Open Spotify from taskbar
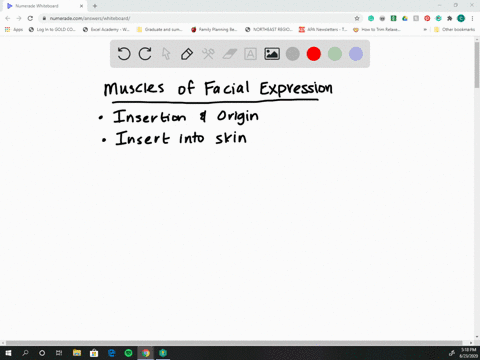Viewport: 480px width, 360px height. pos(128,353)
